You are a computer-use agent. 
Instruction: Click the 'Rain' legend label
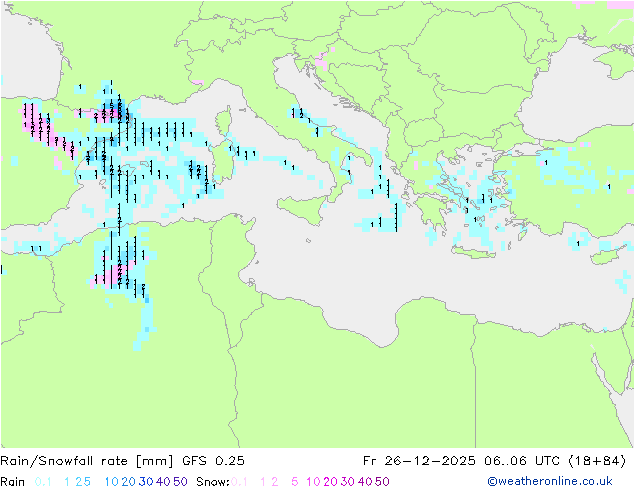13,482
